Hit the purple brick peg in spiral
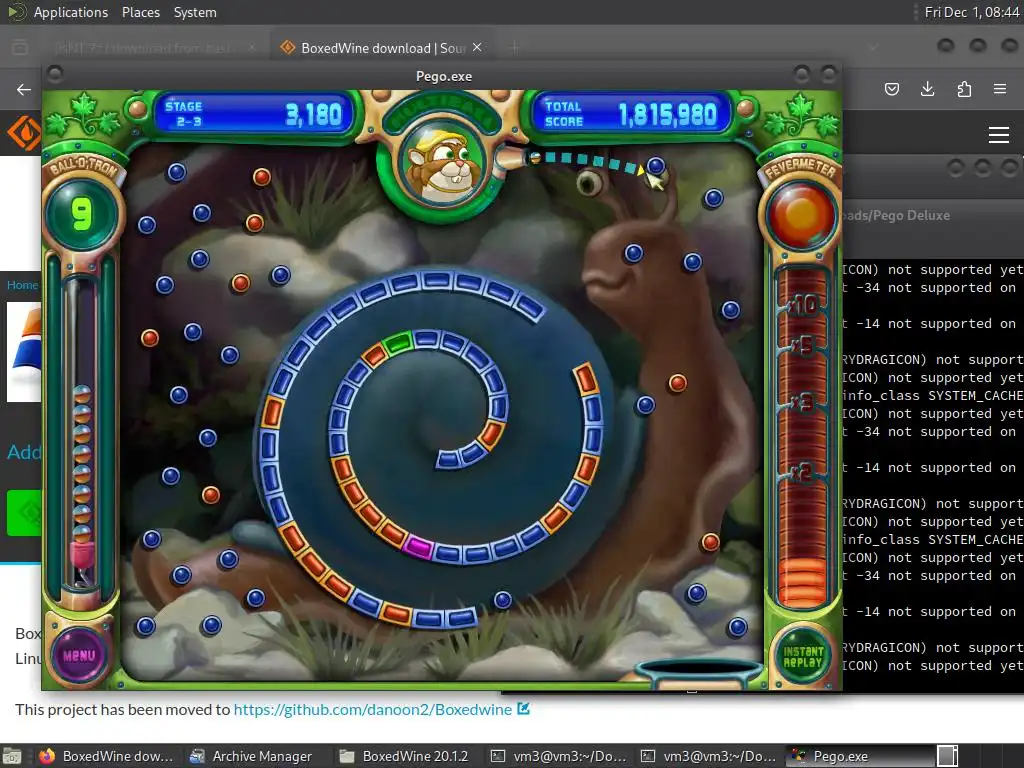 (418, 547)
